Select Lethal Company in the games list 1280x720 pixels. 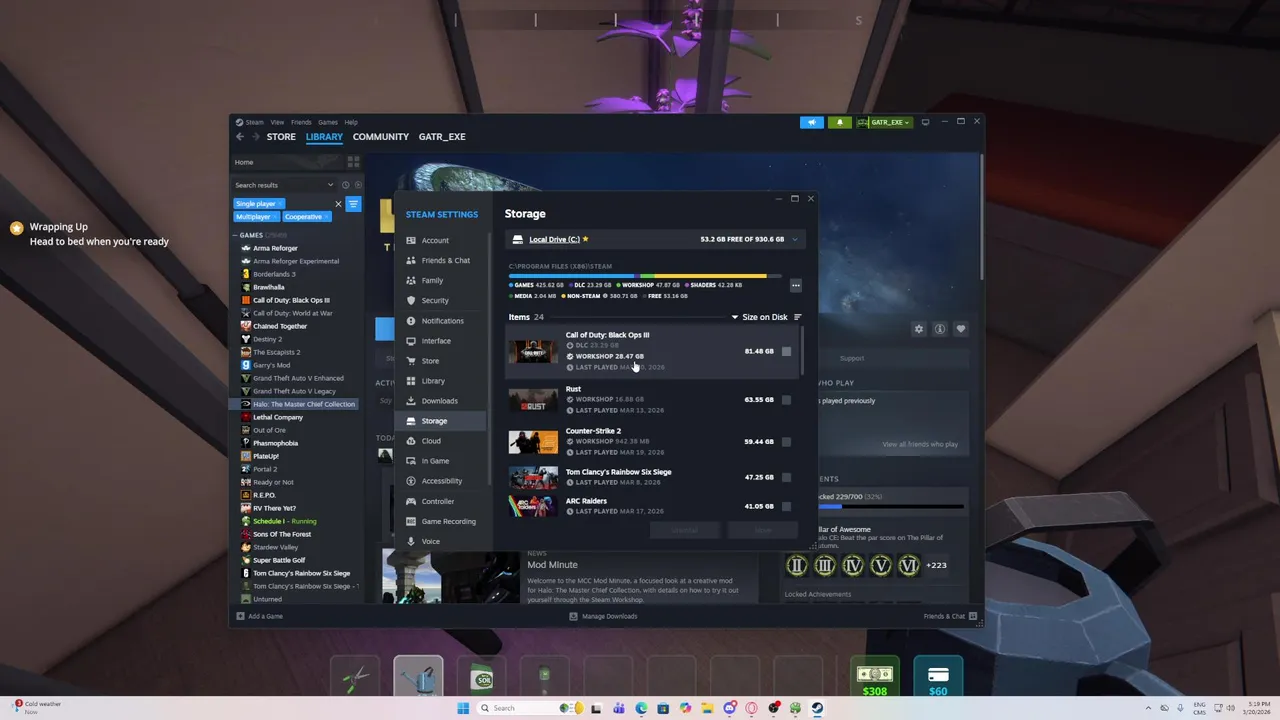278,417
